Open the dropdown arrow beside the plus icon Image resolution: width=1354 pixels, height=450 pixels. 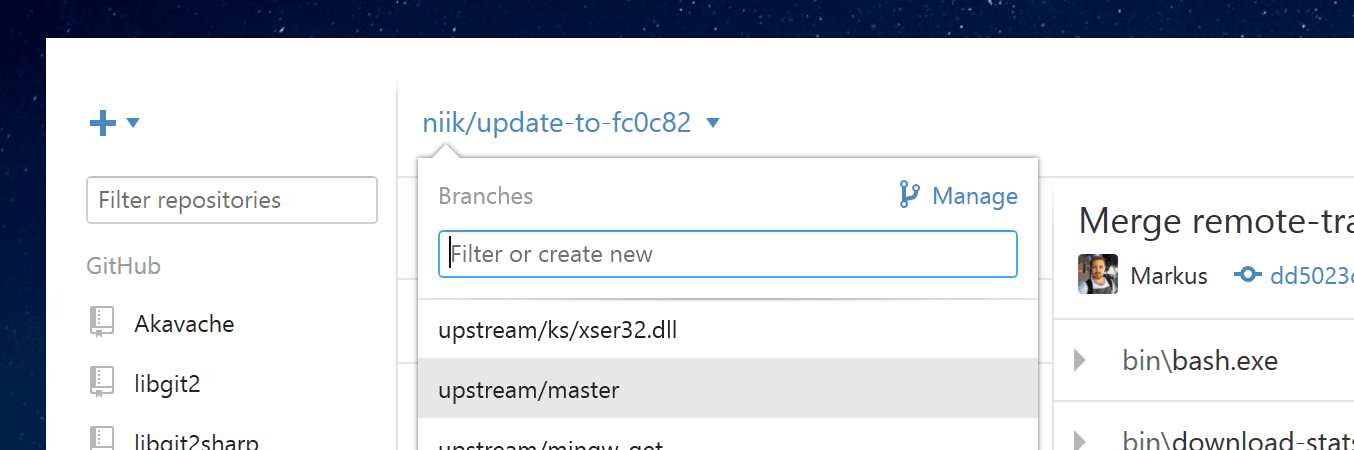(x=133, y=123)
